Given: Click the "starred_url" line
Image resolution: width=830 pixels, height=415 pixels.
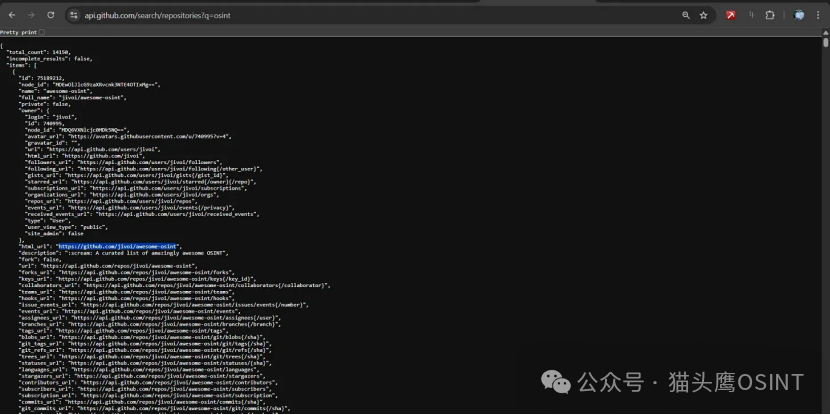Looking at the screenshot, I should tap(141, 182).
